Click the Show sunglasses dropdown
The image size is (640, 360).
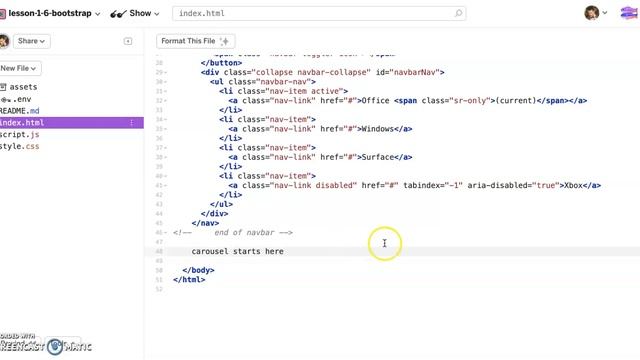click(135, 13)
